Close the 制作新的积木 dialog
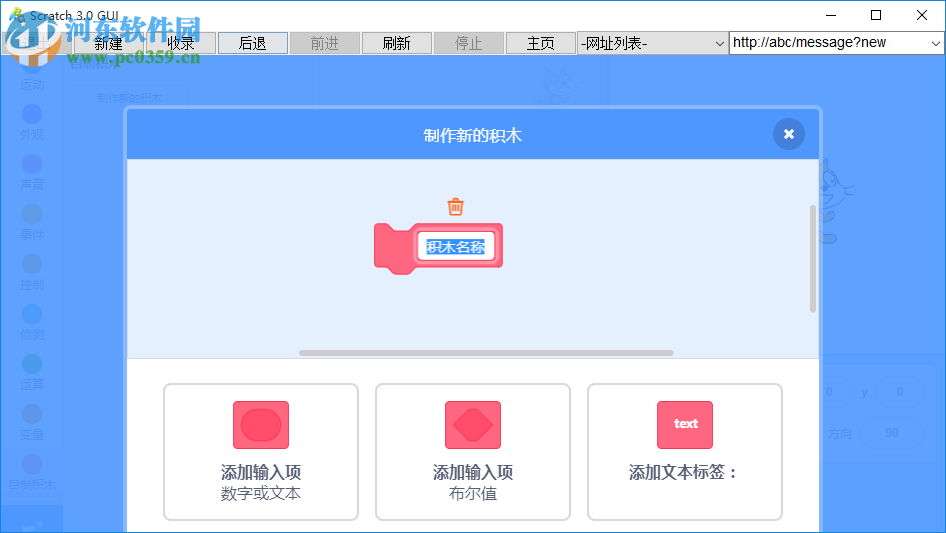The height and width of the screenshot is (533, 946). click(x=789, y=134)
